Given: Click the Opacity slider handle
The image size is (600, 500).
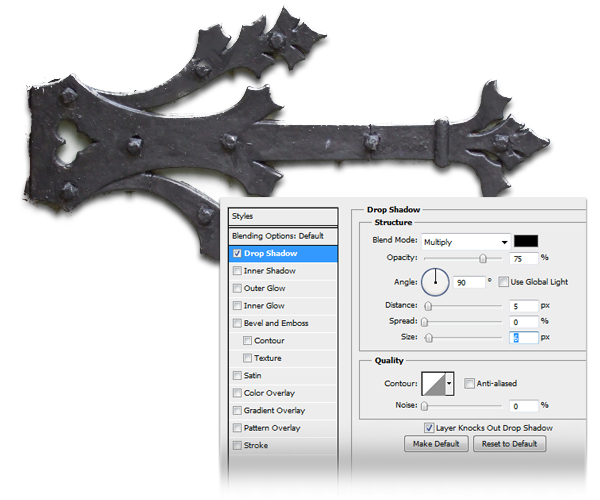Looking at the screenshot, I should point(483,259).
